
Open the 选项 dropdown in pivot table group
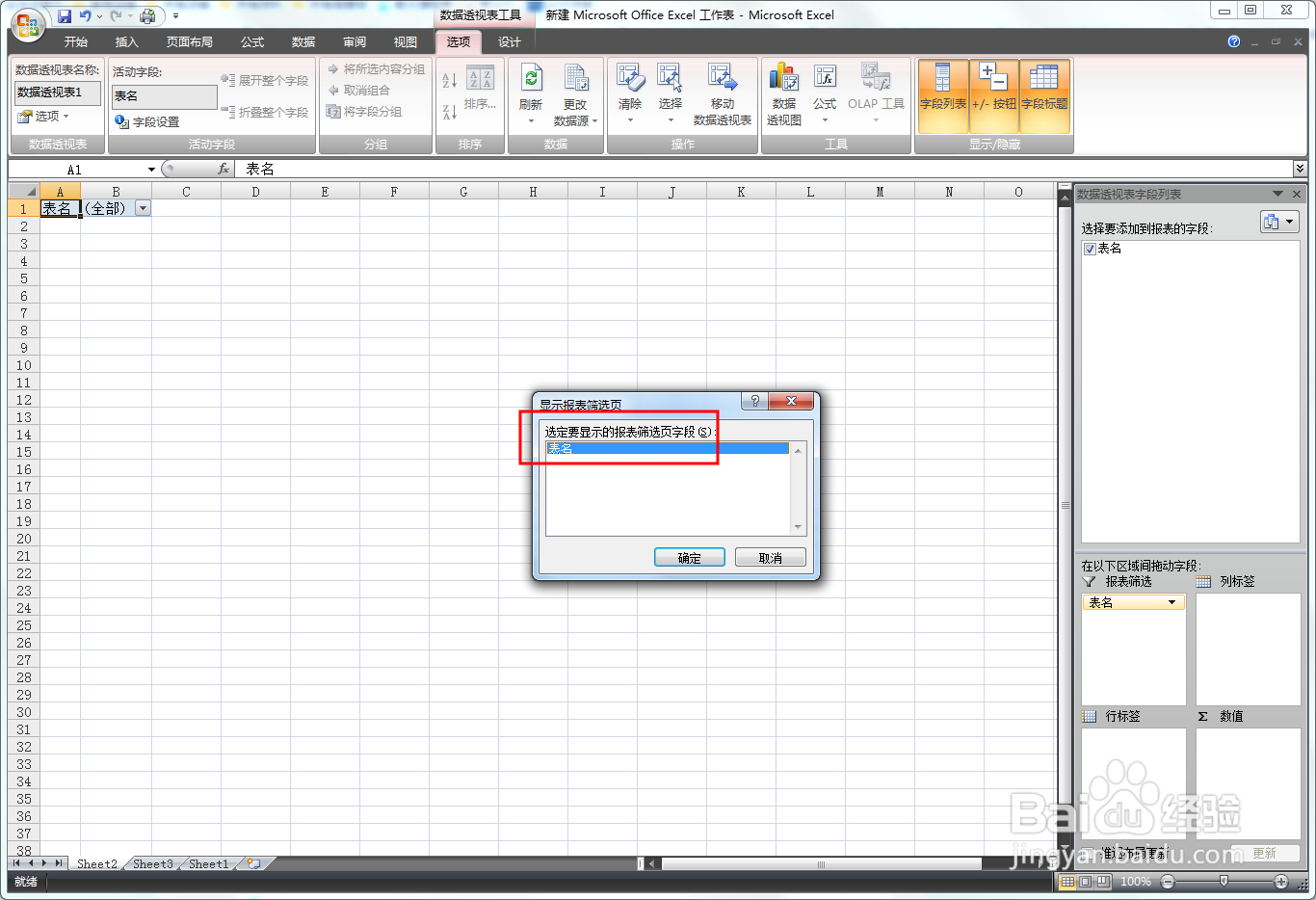pyautogui.click(x=43, y=117)
